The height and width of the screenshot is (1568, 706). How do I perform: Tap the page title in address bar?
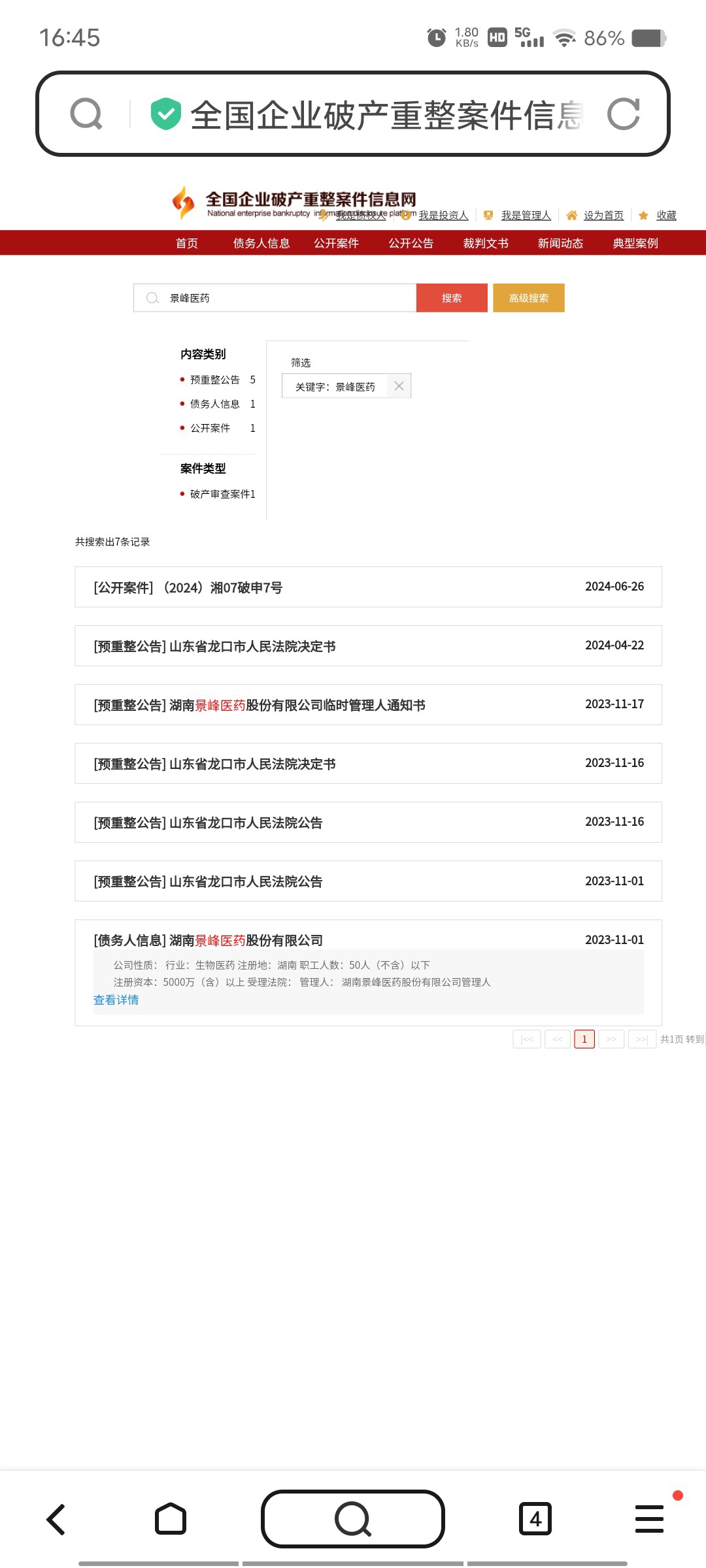386,114
